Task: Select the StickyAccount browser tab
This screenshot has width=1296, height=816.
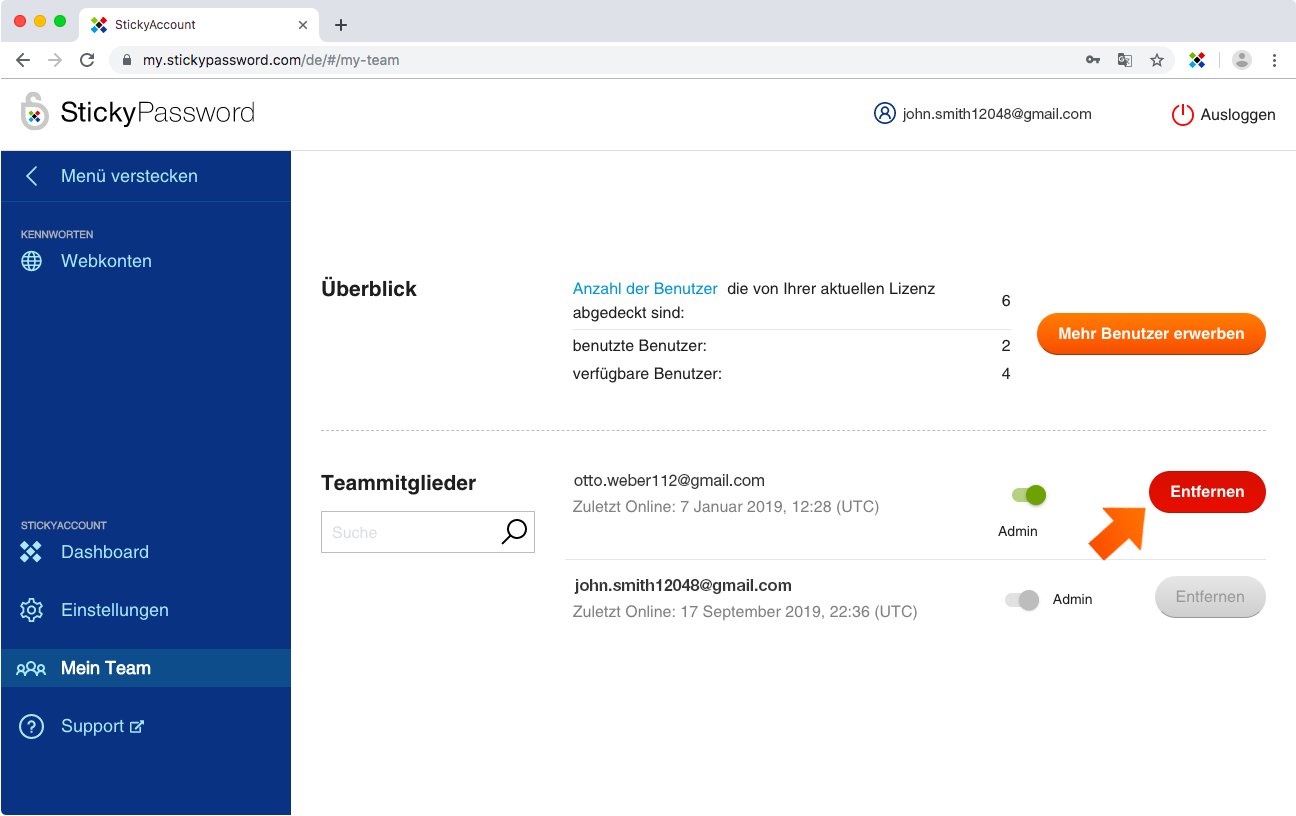Action: [x=198, y=25]
